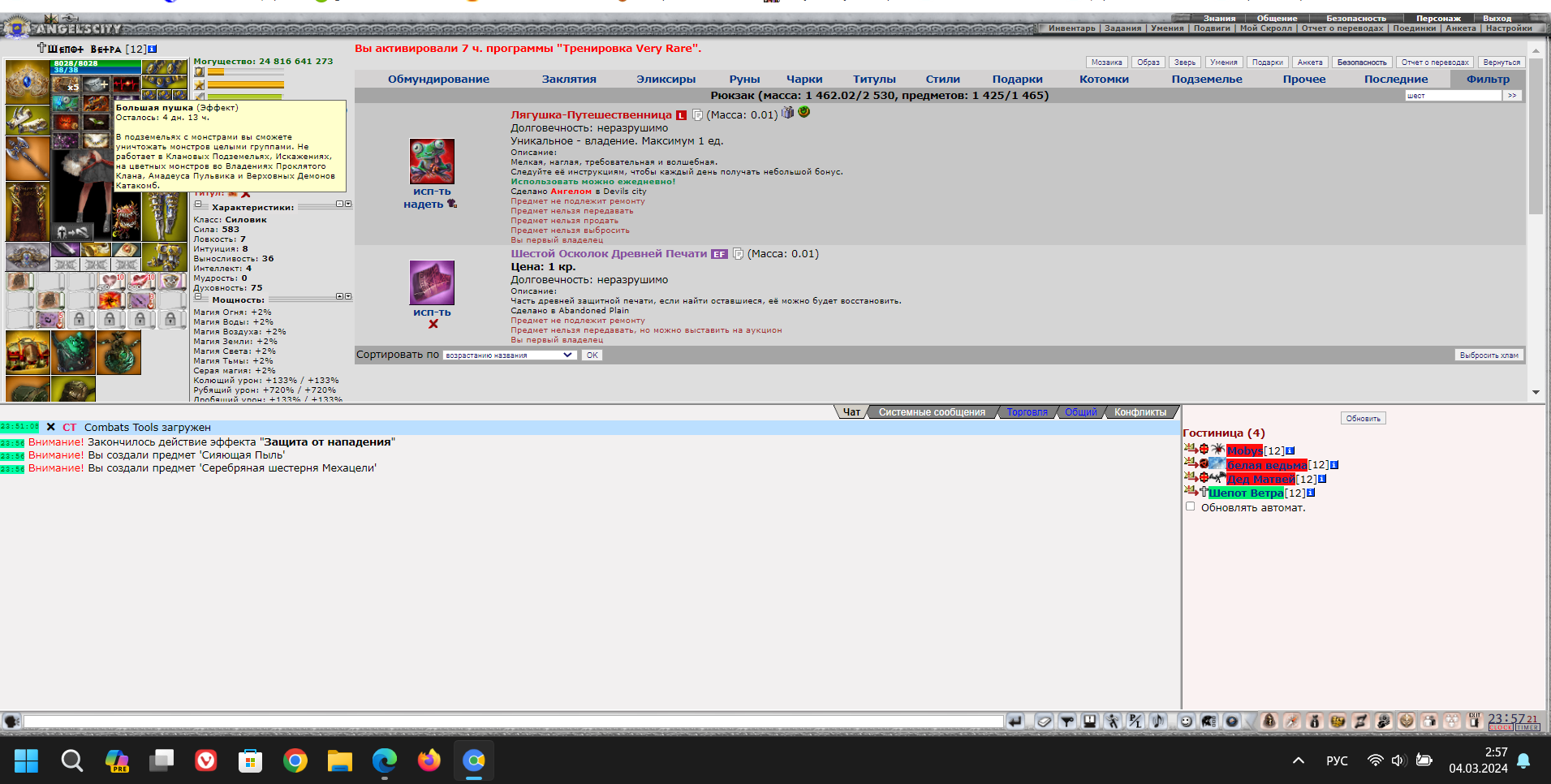Switch to the Эликсиры inventory tab
The height and width of the screenshot is (784, 1551).
tap(666, 79)
